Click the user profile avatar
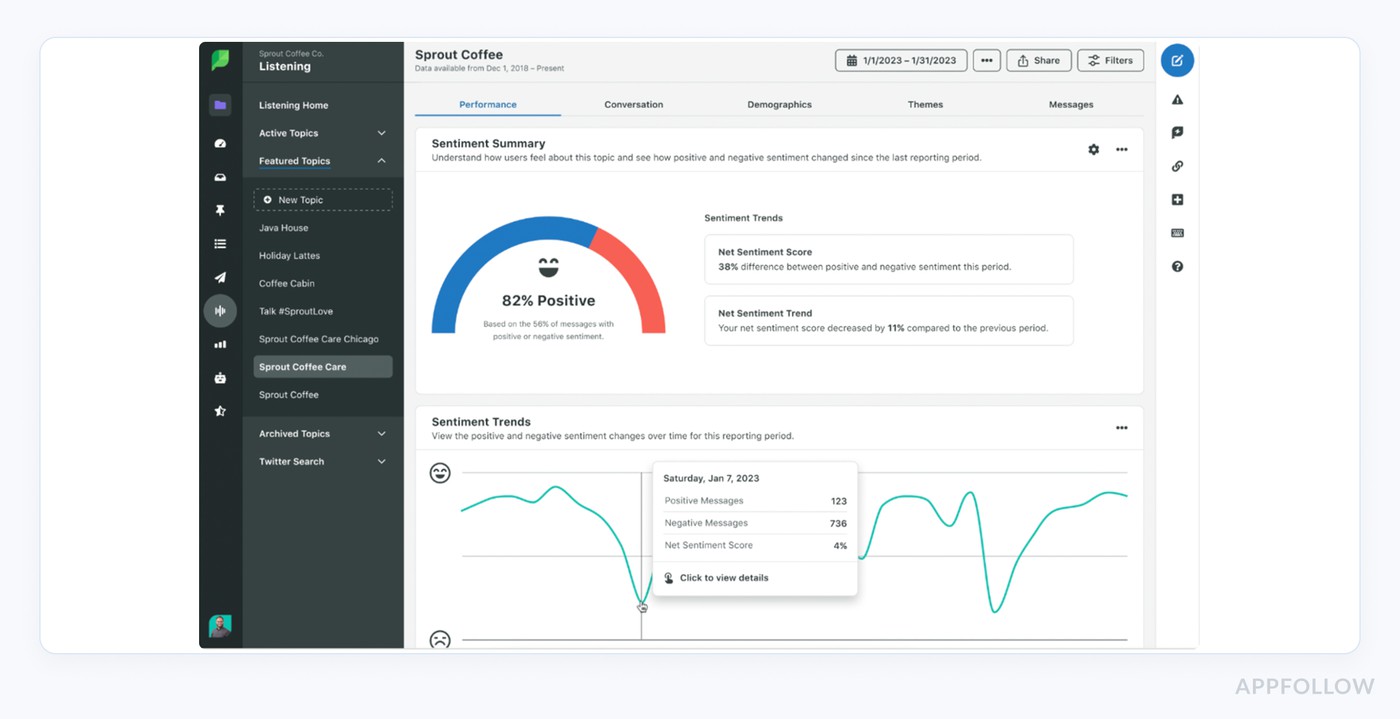Viewport: 1400px width, 719px height. tap(220, 627)
